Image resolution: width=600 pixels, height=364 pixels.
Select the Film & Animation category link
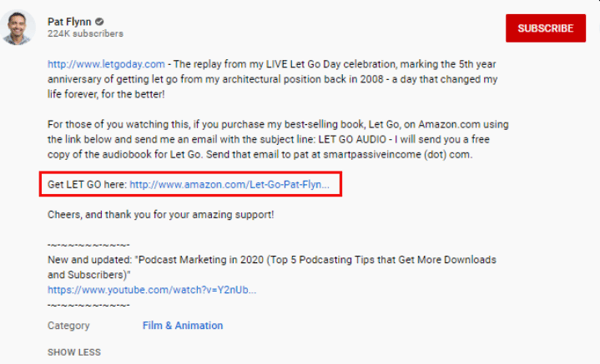point(183,325)
